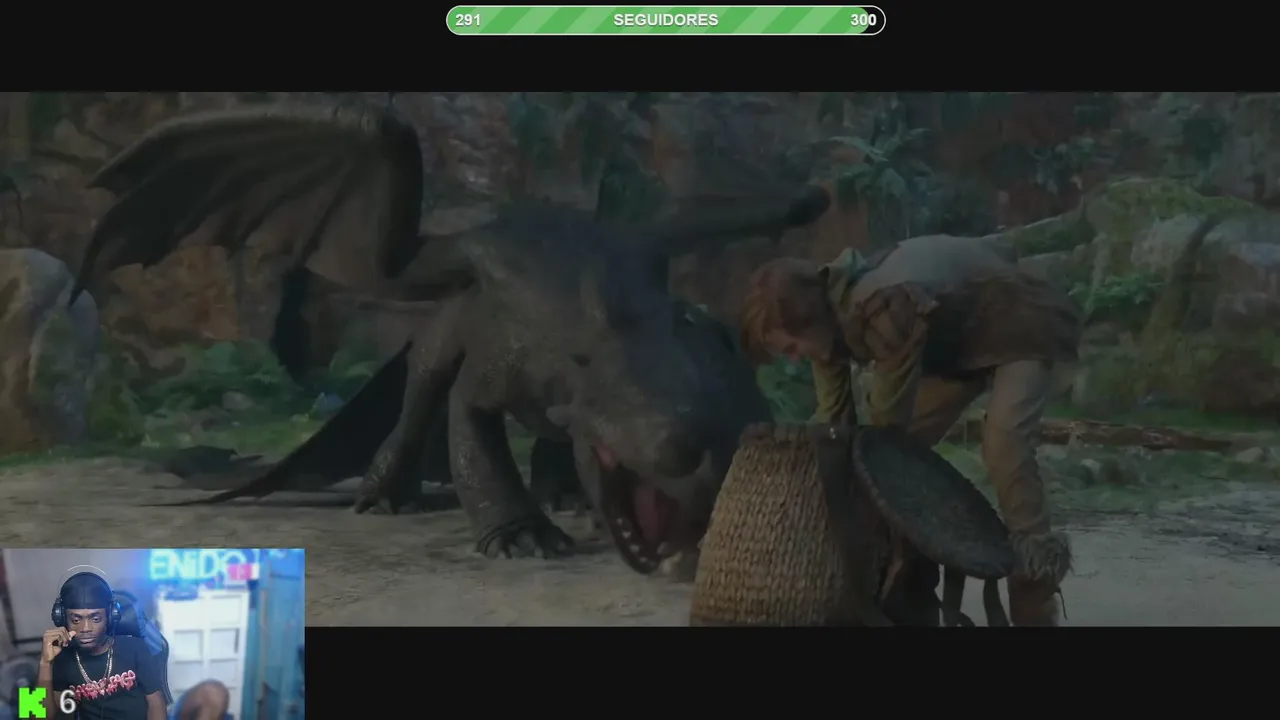Click the follower goal number "300"
The height and width of the screenshot is (720, 1280).
point(863,20)
